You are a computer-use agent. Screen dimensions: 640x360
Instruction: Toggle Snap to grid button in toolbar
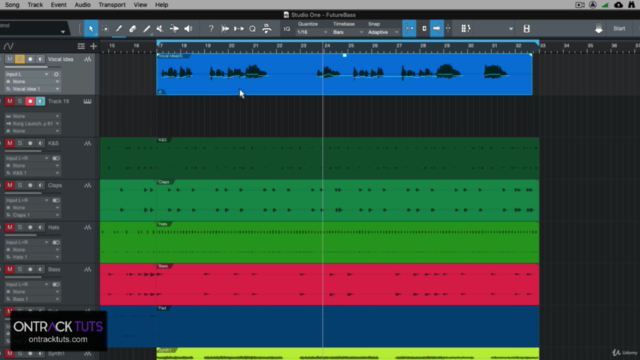(409, 29)
